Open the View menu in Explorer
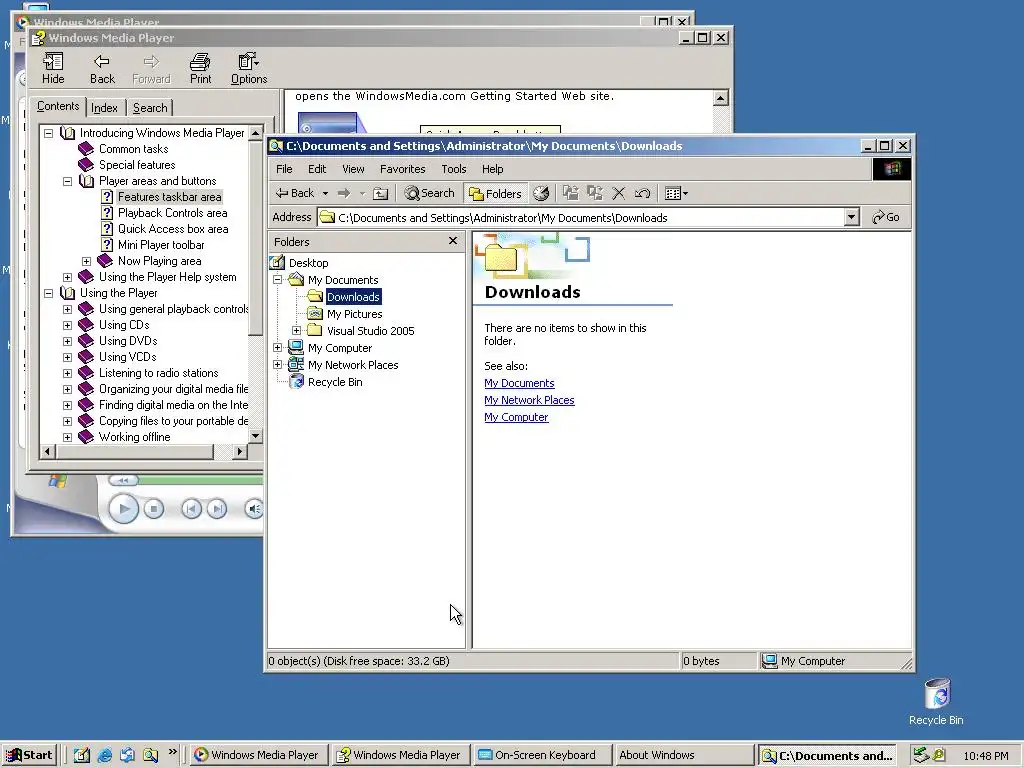Screen dimensions: 1024x768 (353, 169)
